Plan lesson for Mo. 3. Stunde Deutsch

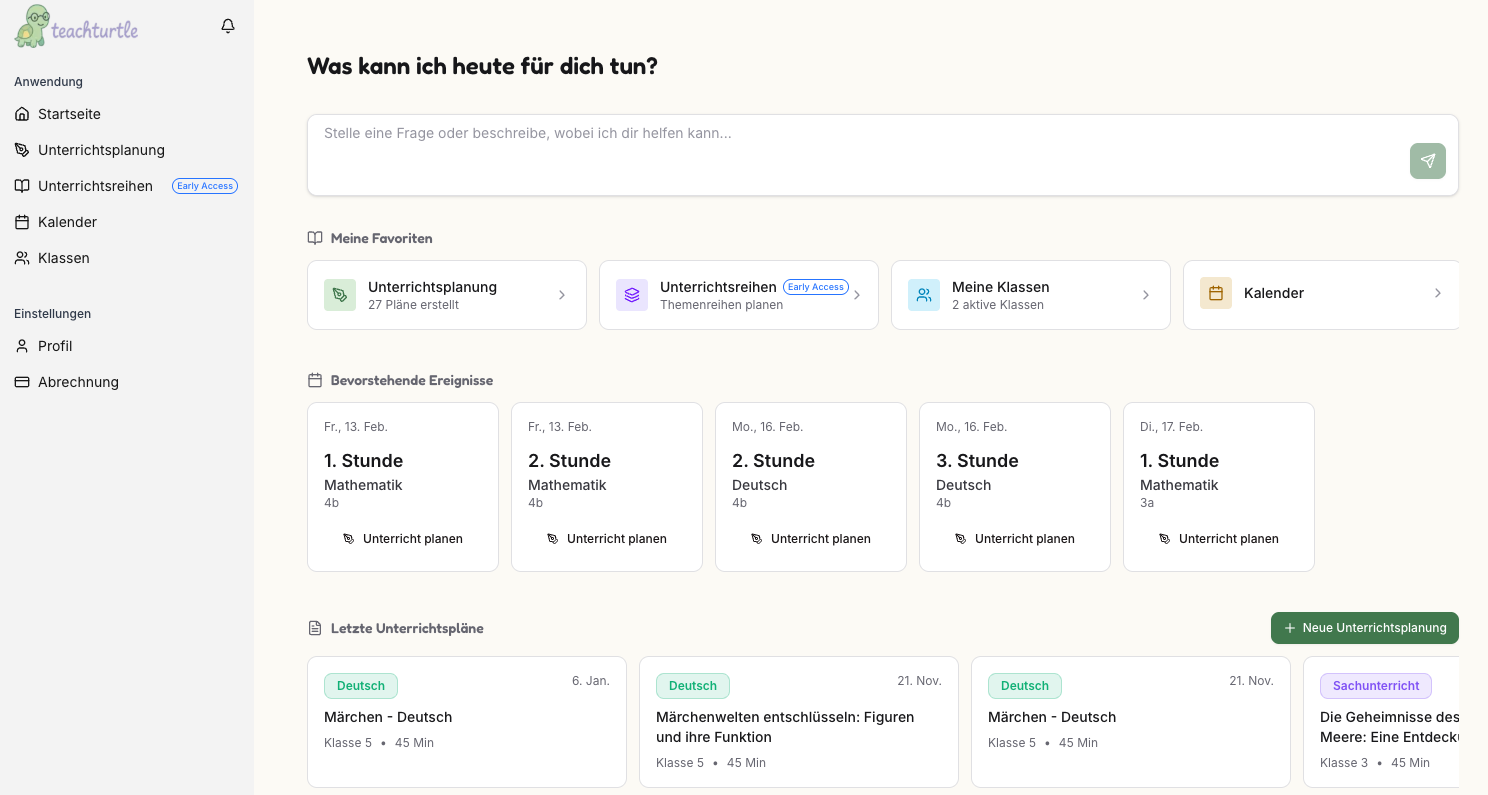(1015, 538)
